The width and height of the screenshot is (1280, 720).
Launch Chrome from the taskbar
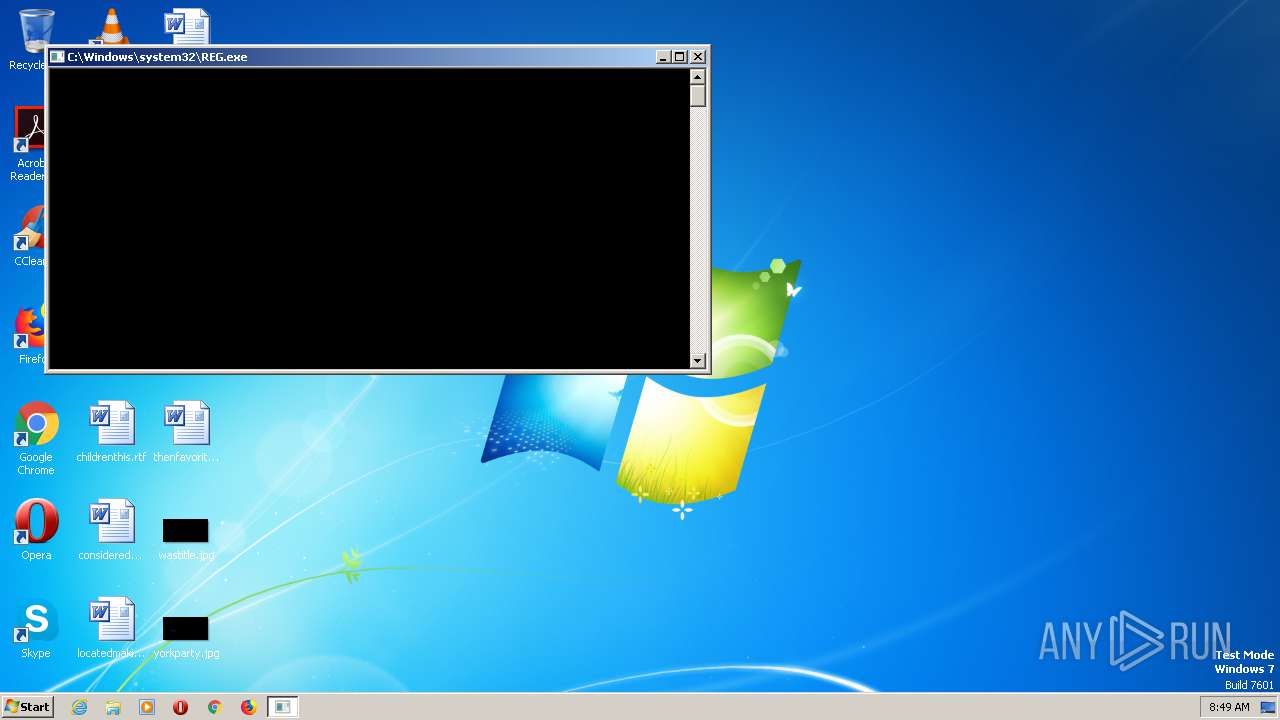pyautogui.click(x=214, y=707)
